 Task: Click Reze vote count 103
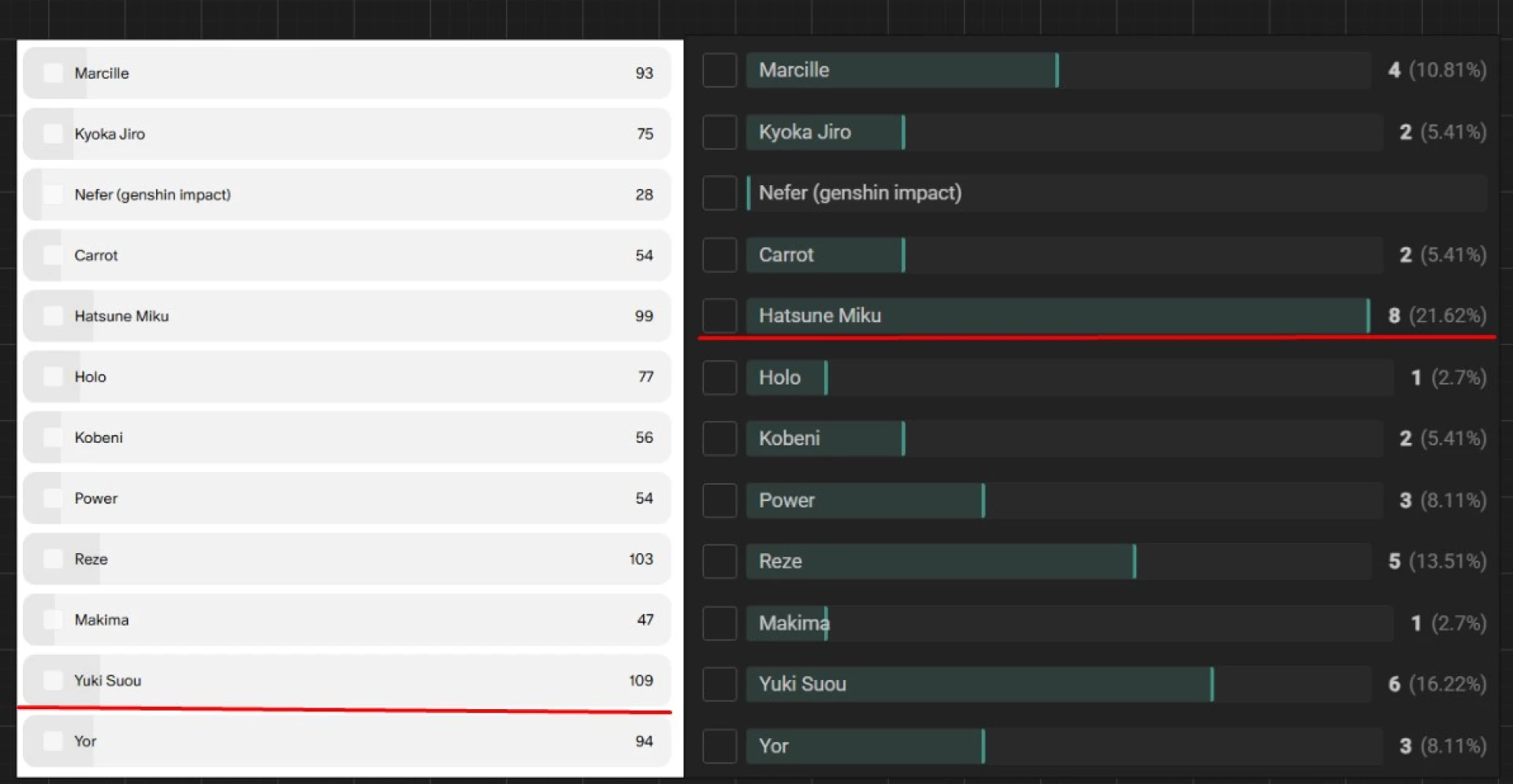(x=641, y=559)
